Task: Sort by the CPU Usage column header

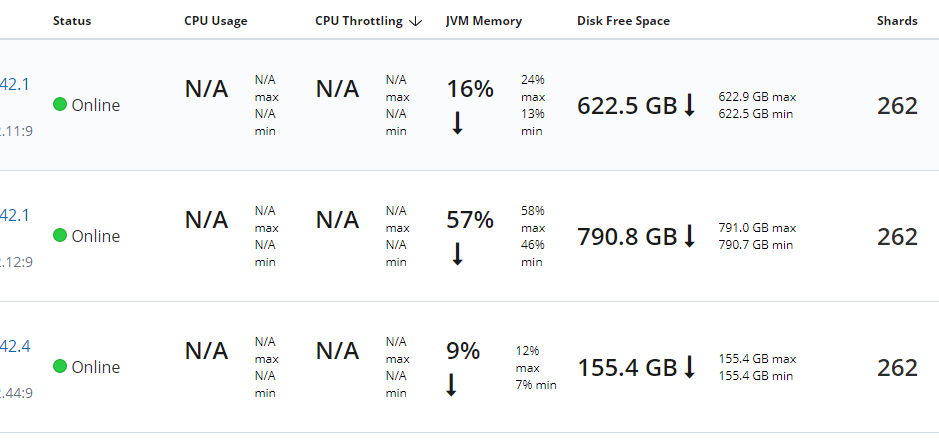Action: click(x=216, y=21)
